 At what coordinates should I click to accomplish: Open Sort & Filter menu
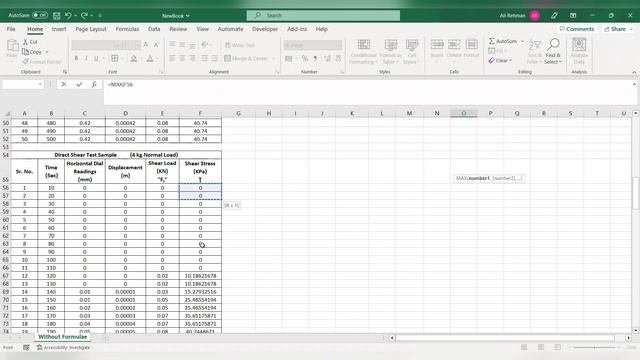534,51
